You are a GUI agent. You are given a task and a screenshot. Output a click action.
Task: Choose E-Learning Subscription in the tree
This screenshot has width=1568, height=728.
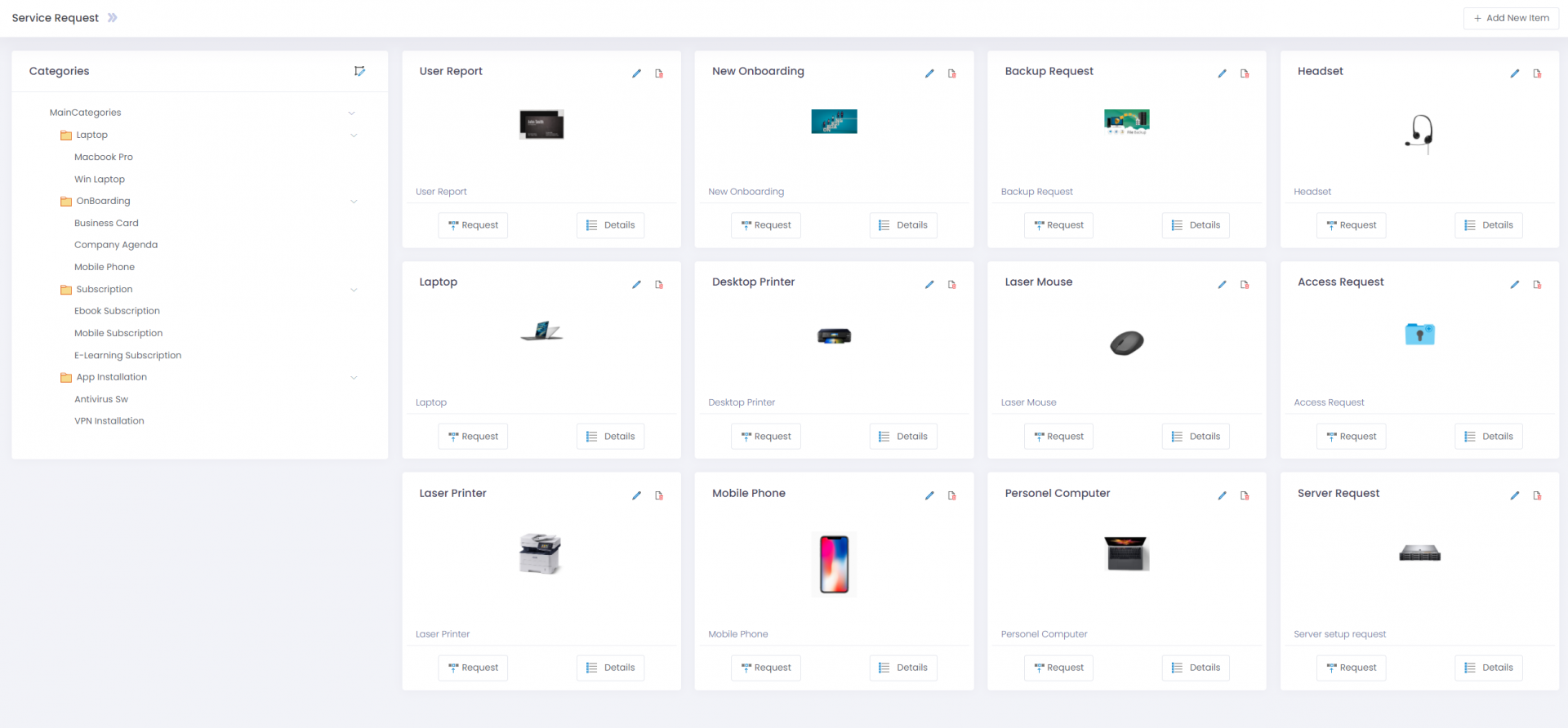[x=127, y=355]
